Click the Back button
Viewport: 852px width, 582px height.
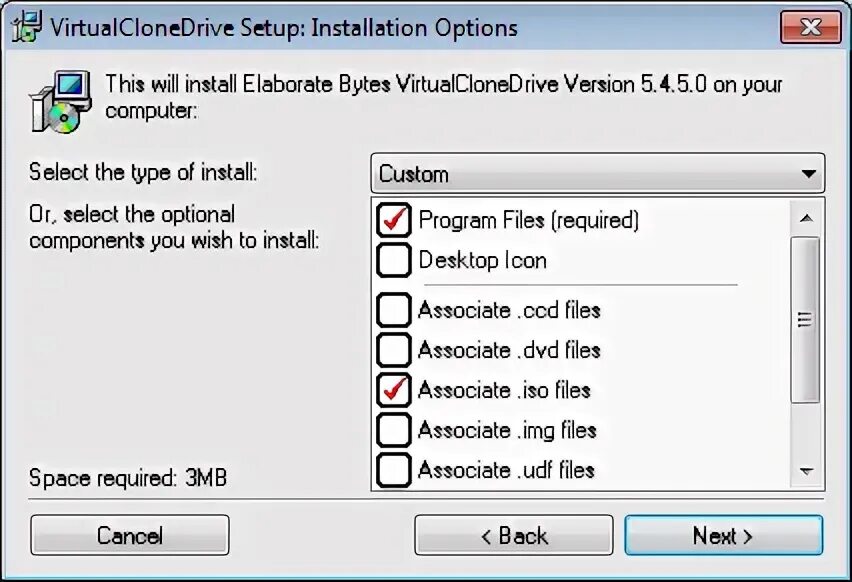(514, 536)
